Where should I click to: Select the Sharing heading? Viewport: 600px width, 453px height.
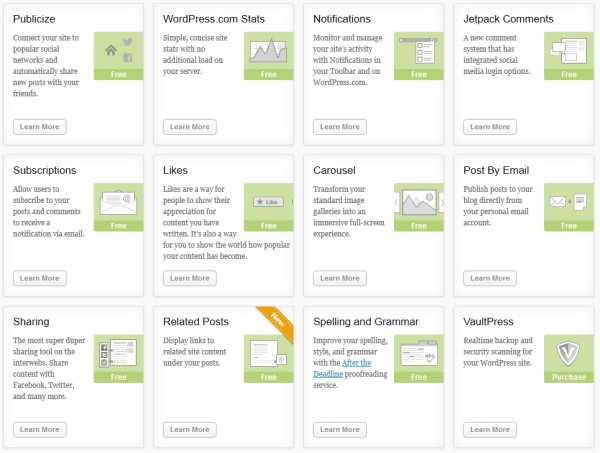pyautogui.click(x=31, y=322)
